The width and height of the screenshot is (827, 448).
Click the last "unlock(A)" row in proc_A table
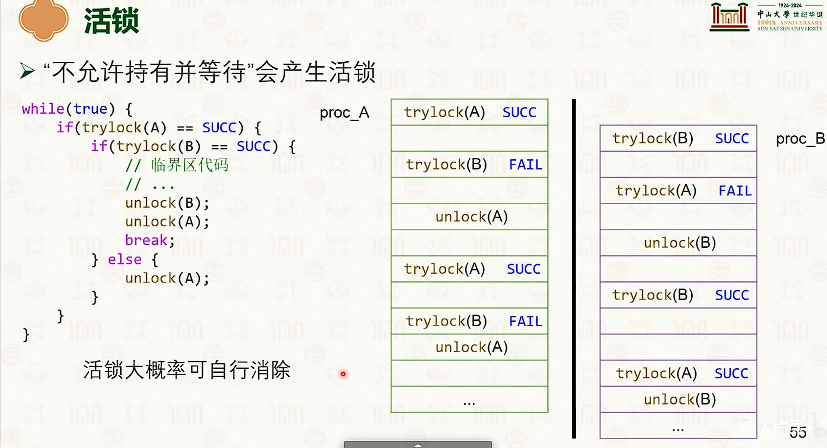[x=469, y=347]
